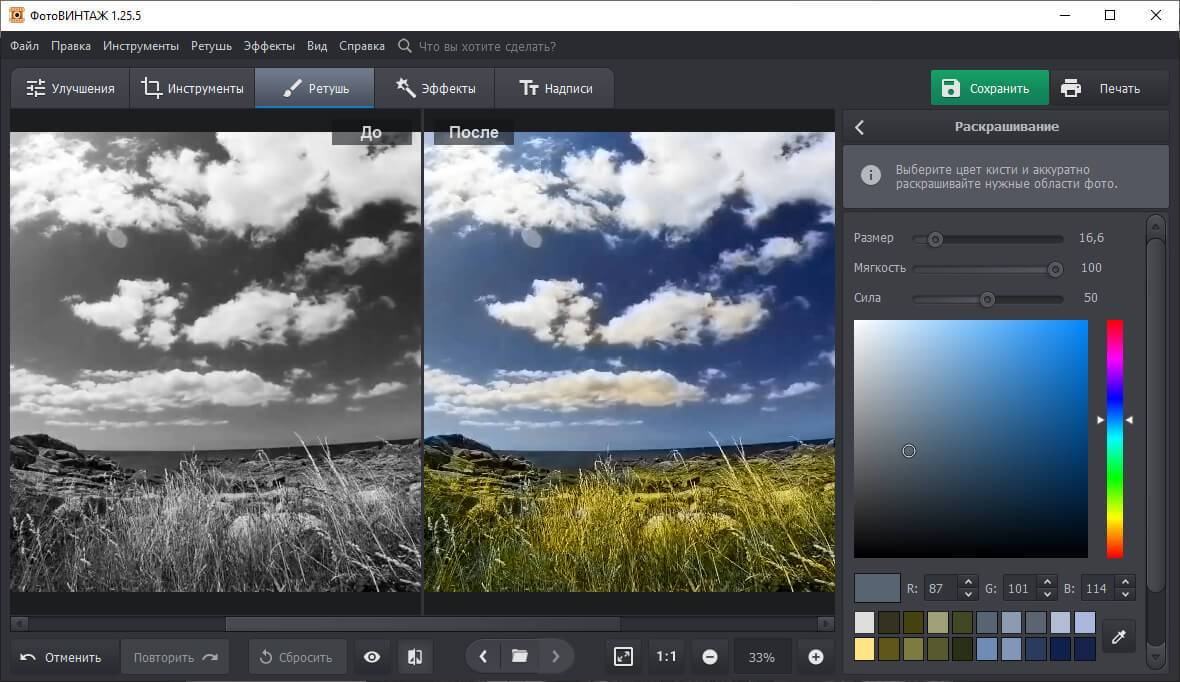The height and width of the screenshot is (682, 1180).
Task: Toggle the eye preview original icon
Action: (x=372, y=657)
